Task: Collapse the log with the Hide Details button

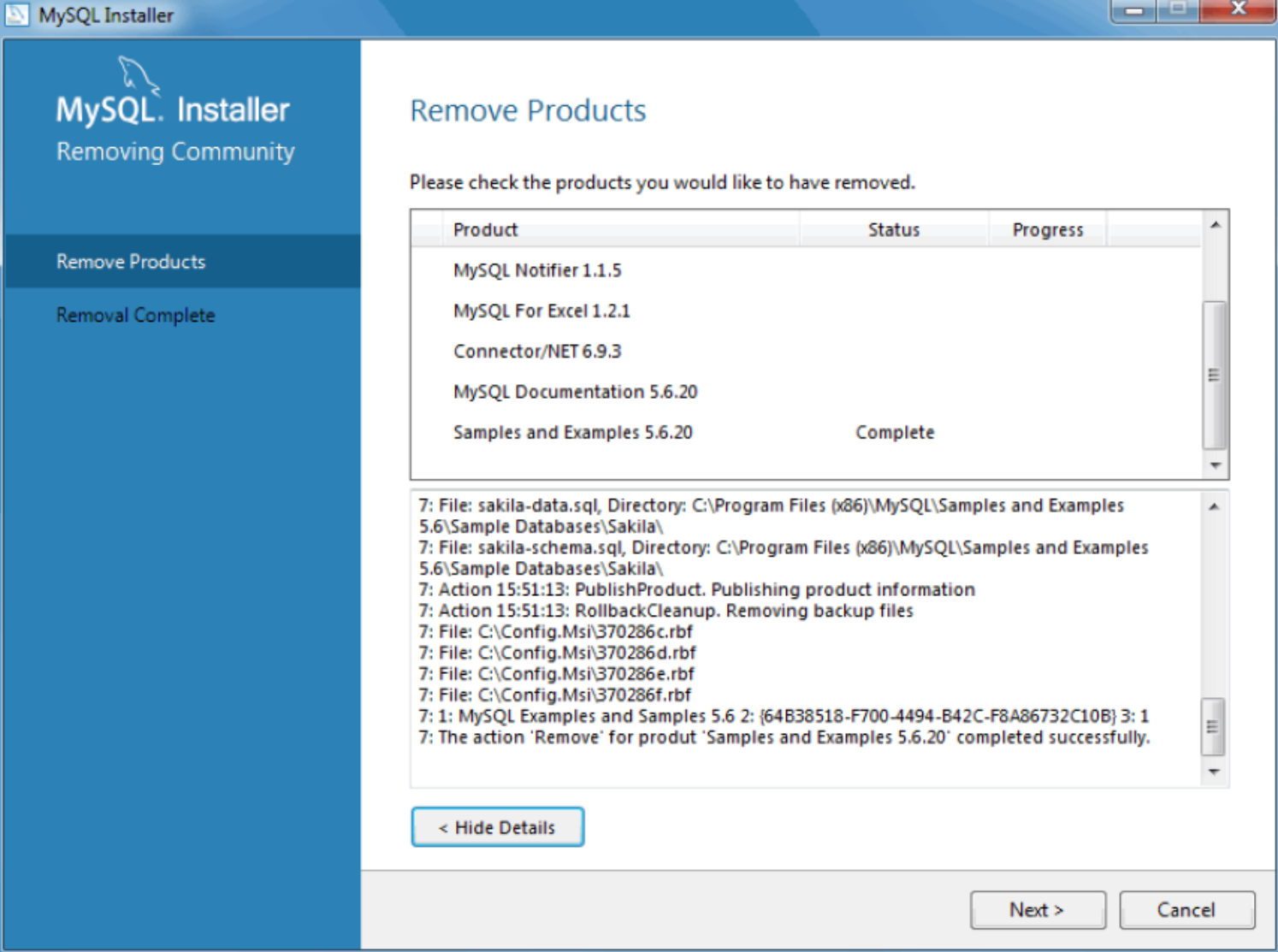Action: 497,826
